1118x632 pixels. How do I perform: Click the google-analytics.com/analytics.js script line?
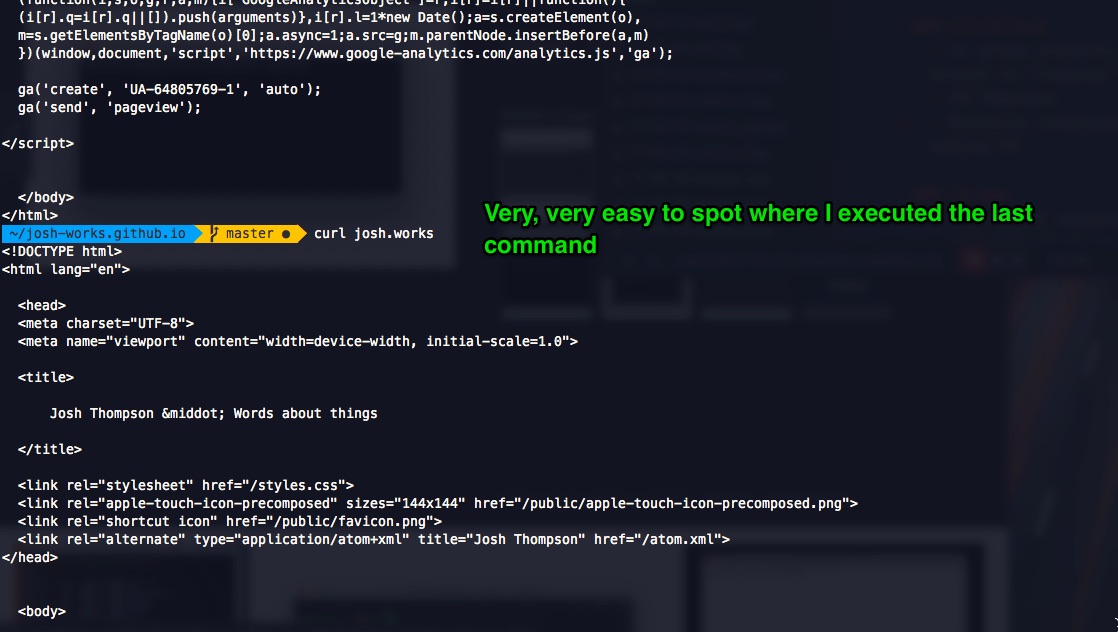[x=345, y=53]
